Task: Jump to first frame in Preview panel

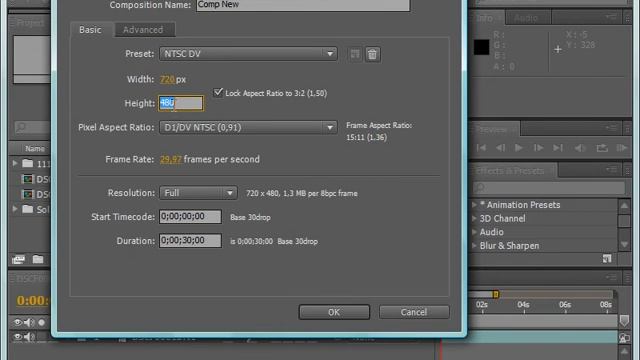Action: click(x=481, y=148)
